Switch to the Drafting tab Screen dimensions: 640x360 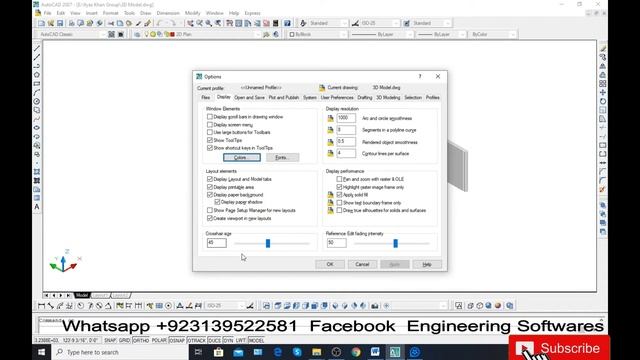(x=365, y=98)
